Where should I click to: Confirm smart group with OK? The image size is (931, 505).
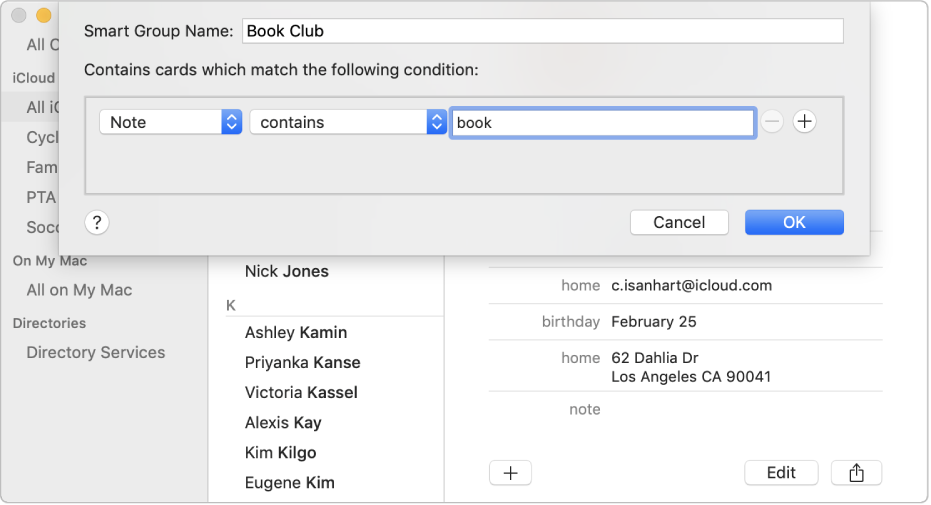point(794,223)
